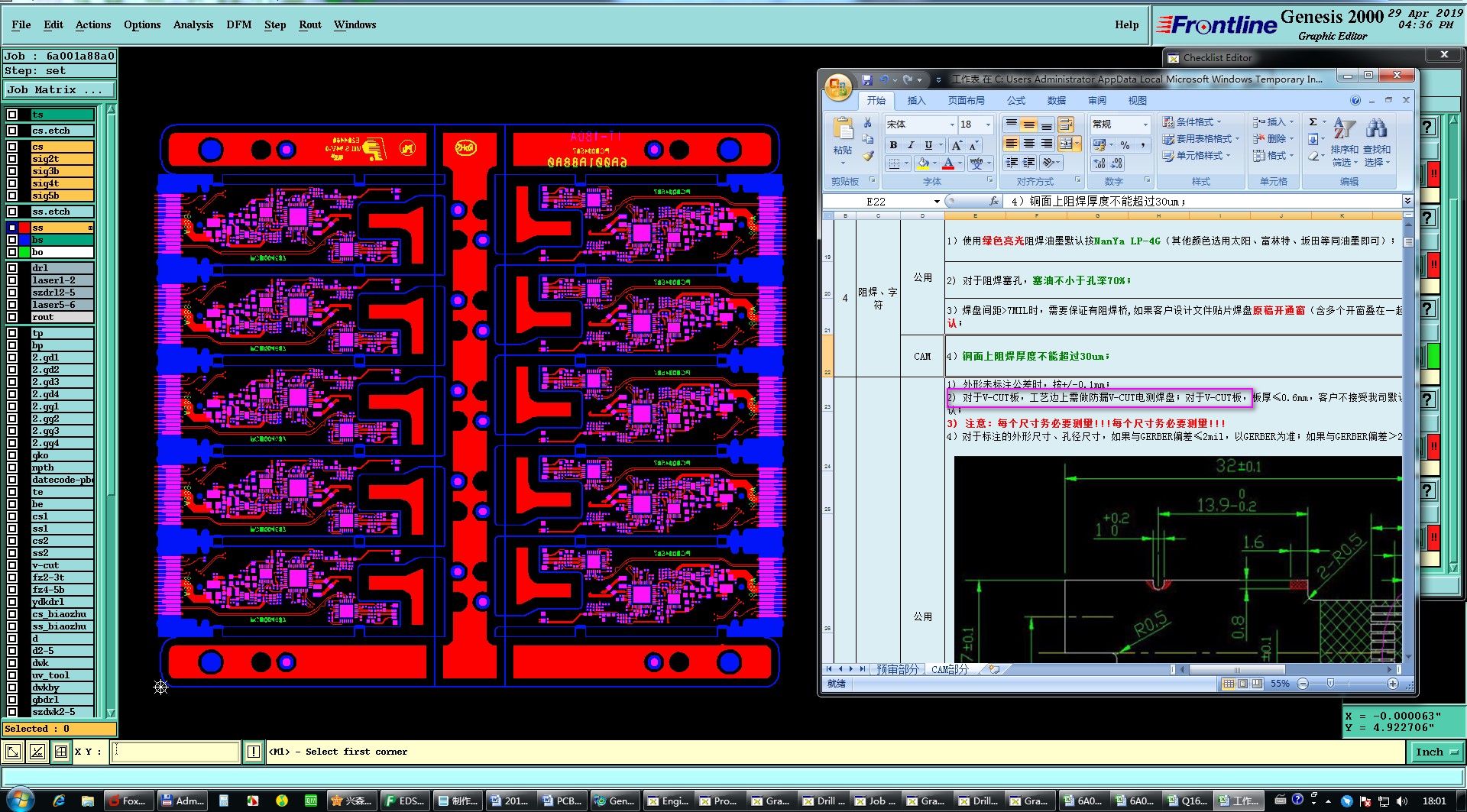Open the Rout menu
The image size is (1467, 812).
point(310,25)
